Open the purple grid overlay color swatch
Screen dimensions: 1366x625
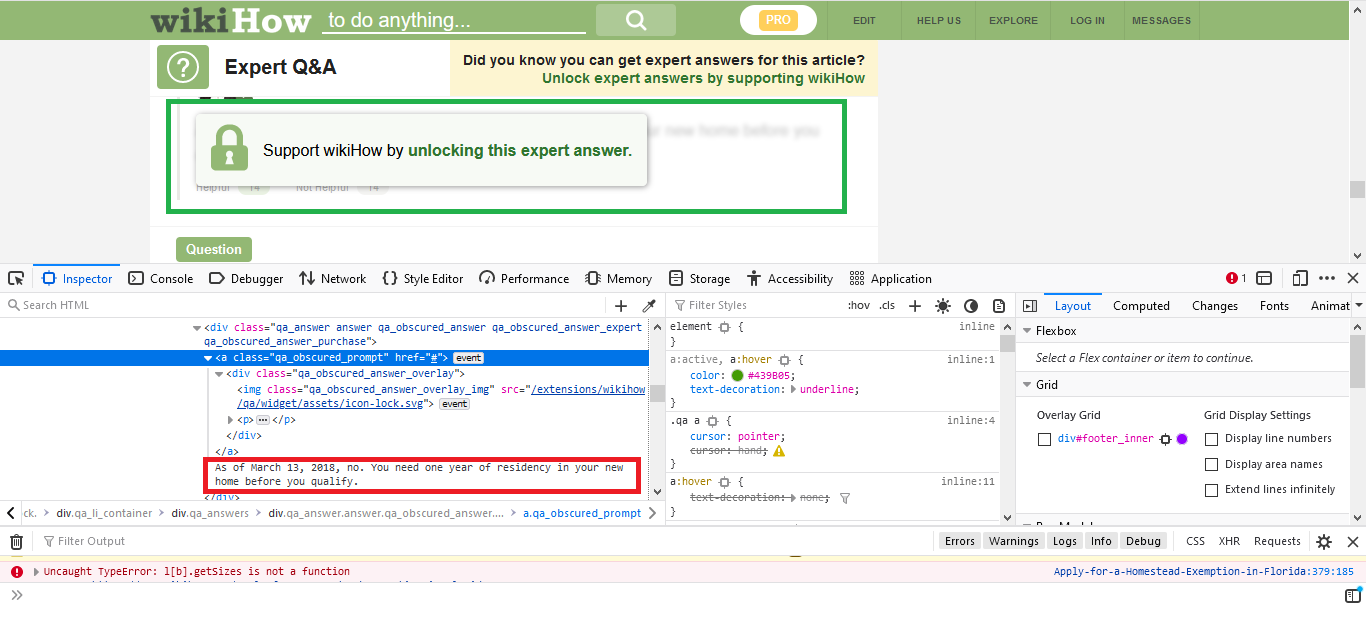(1182, 439)
